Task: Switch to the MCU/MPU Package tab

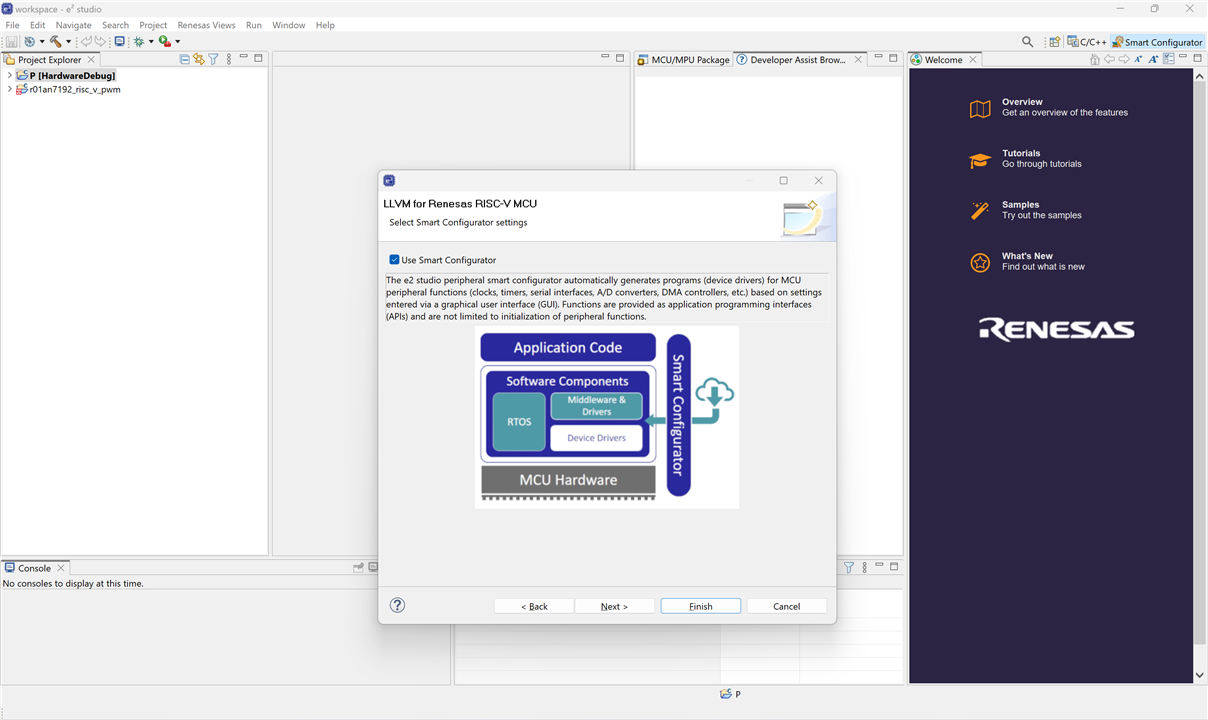Action: 684,60
